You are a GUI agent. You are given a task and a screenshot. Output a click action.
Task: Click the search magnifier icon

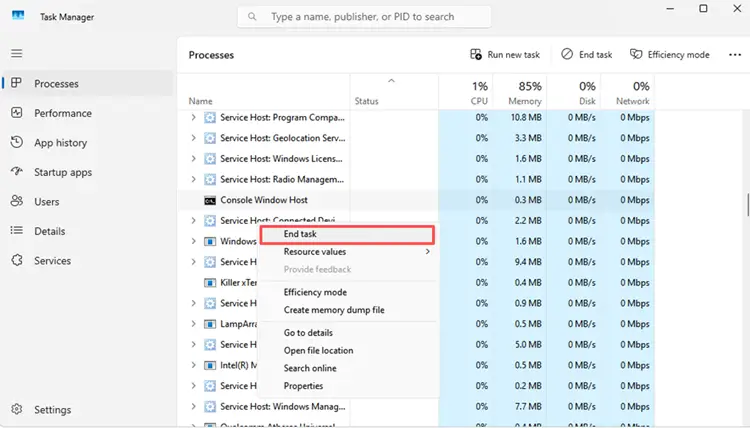[x=252, y=17]
